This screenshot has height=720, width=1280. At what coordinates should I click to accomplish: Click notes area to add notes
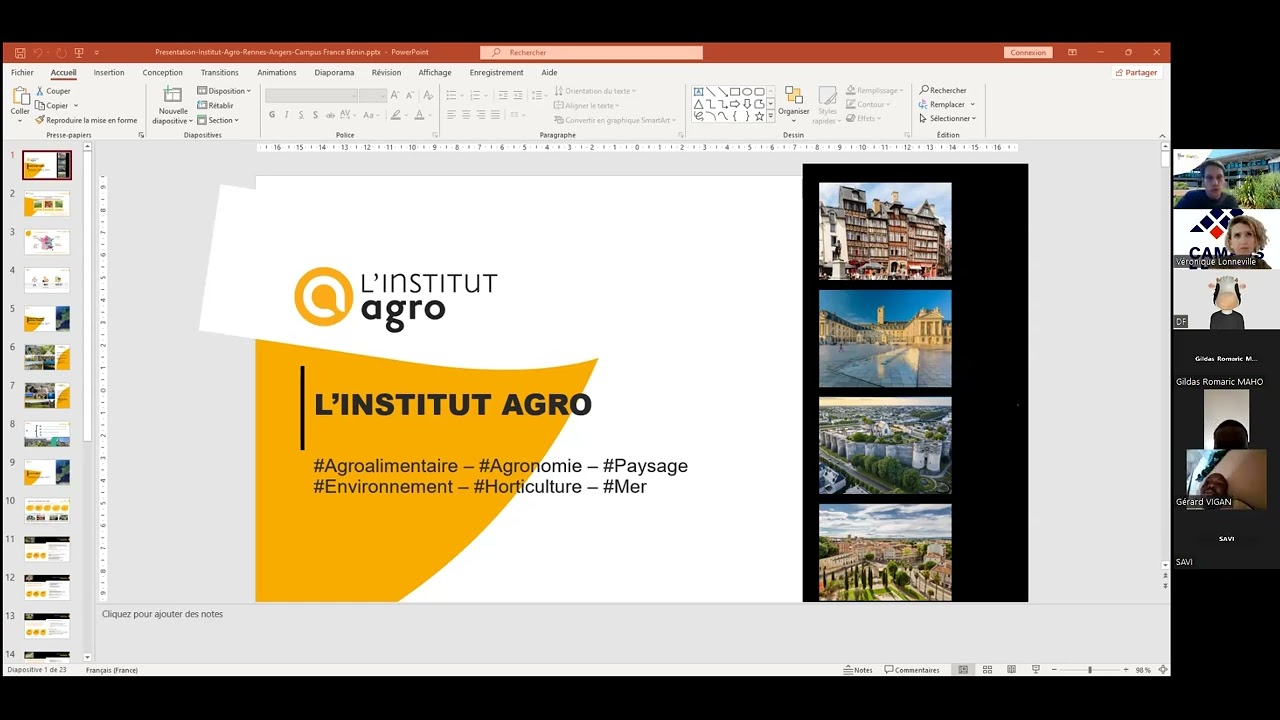631,614
